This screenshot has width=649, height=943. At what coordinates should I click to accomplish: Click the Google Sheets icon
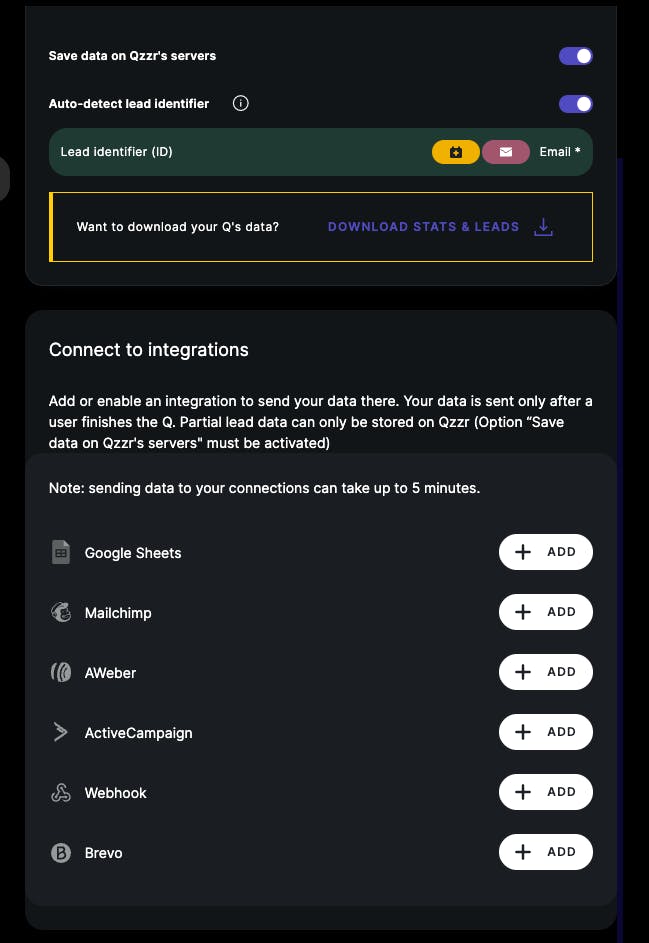point(61,552)
